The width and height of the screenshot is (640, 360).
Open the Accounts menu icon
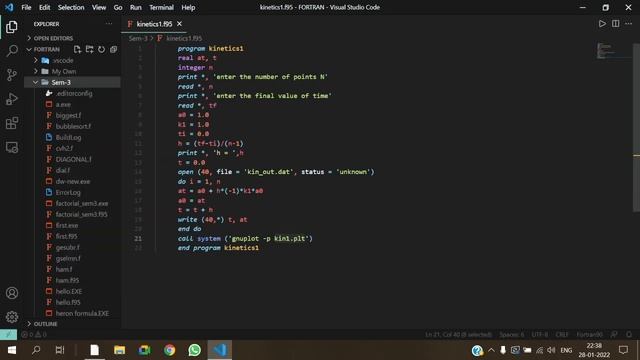point(12,293)
